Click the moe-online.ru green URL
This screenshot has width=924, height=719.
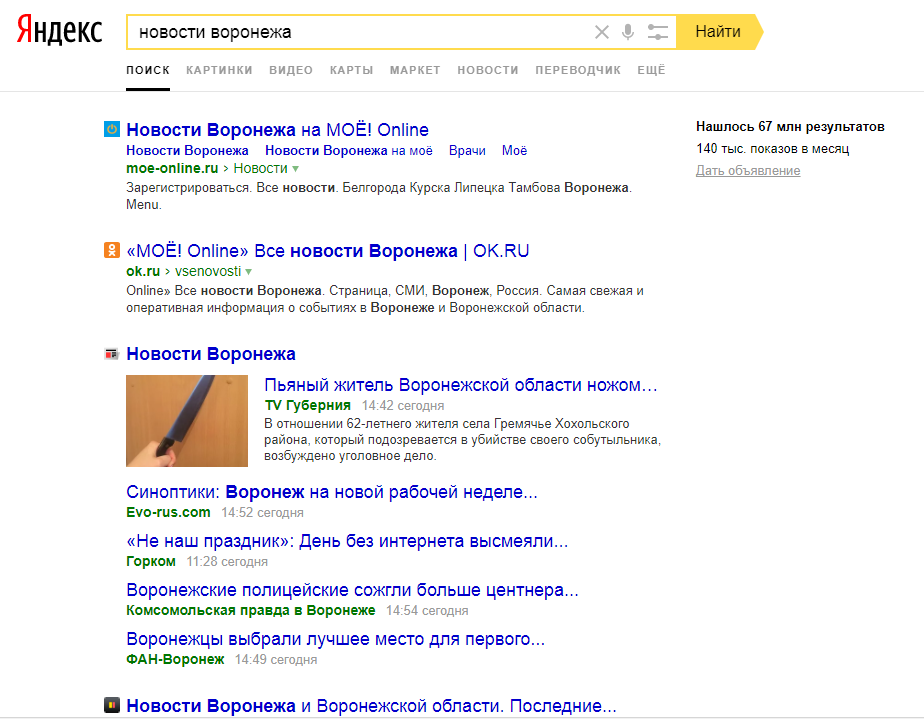[x=172, y=169]
